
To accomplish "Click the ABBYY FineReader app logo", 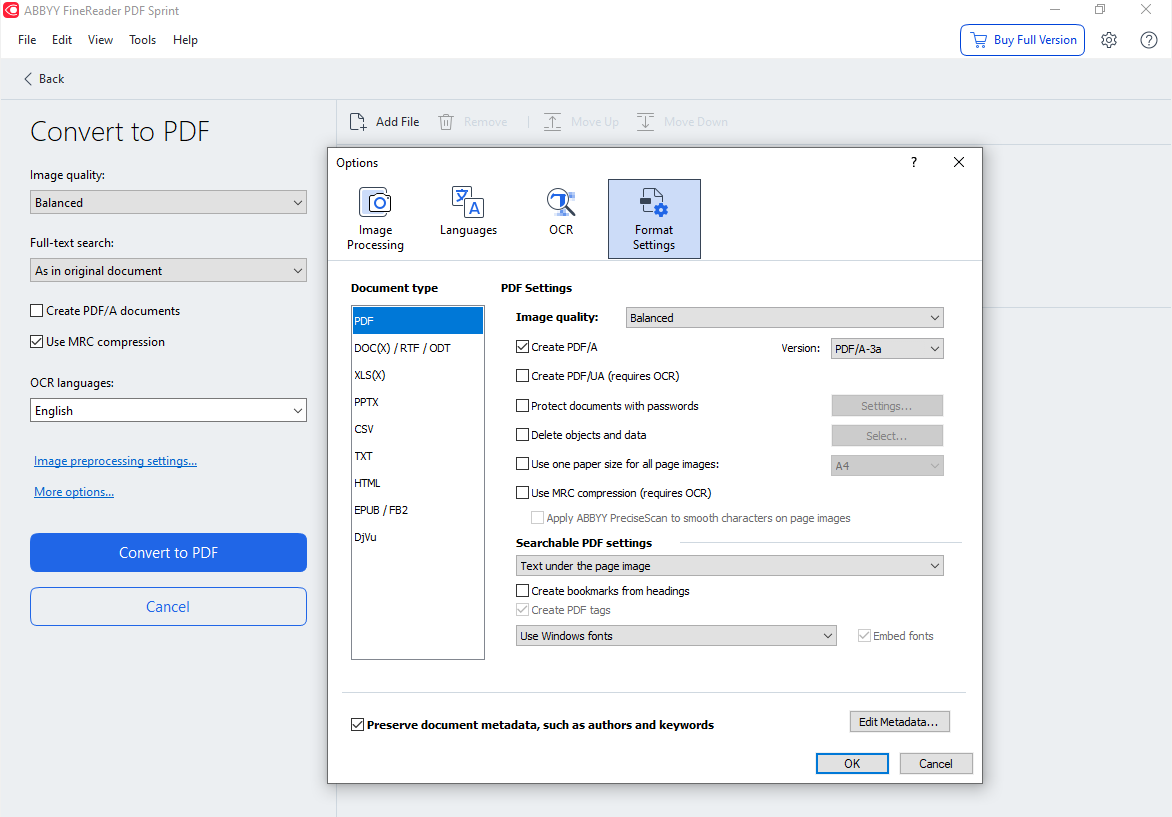I will (10, 10).
